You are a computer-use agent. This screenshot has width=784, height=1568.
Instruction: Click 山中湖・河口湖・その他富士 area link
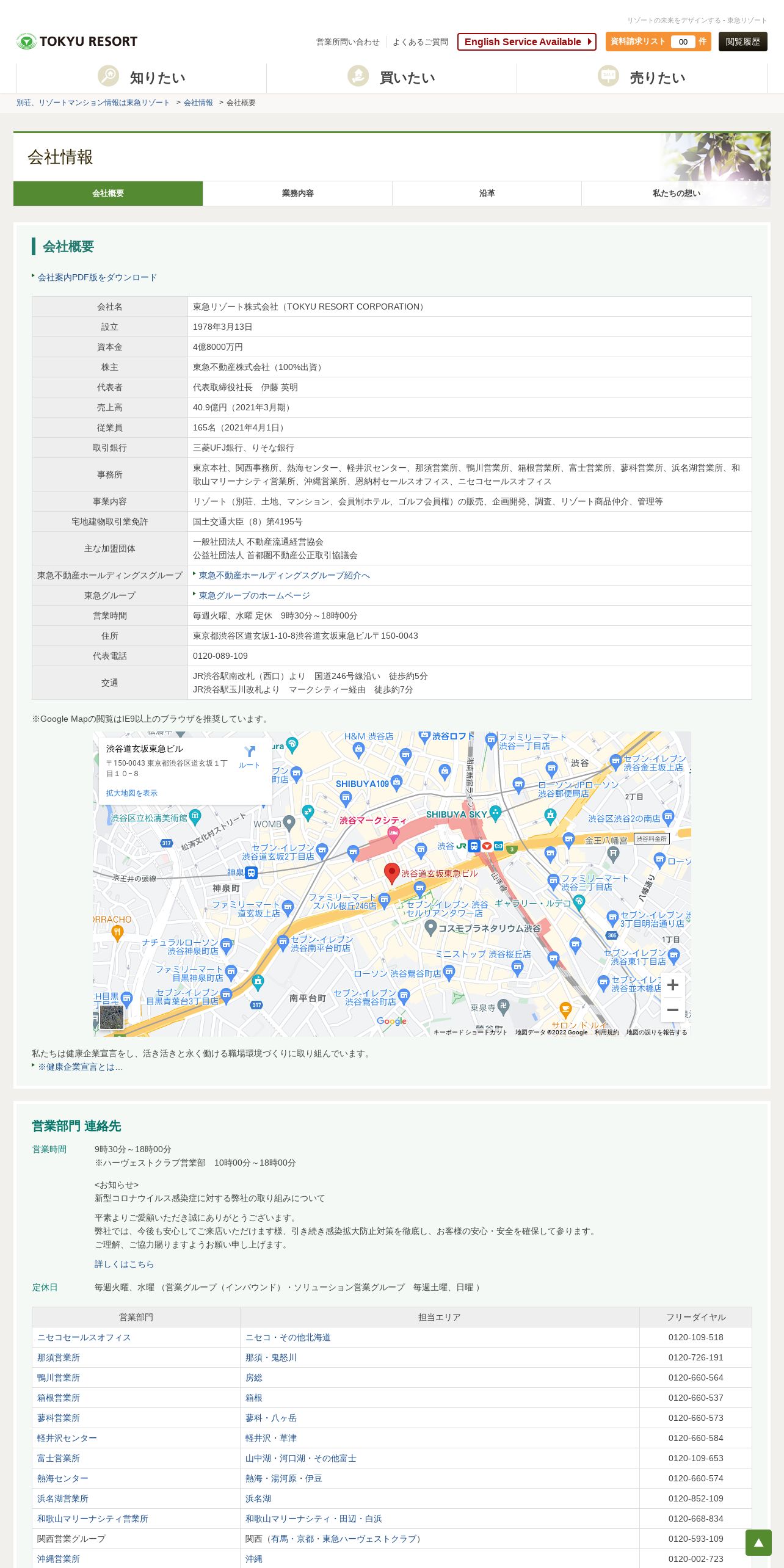tap(301, 1458)
